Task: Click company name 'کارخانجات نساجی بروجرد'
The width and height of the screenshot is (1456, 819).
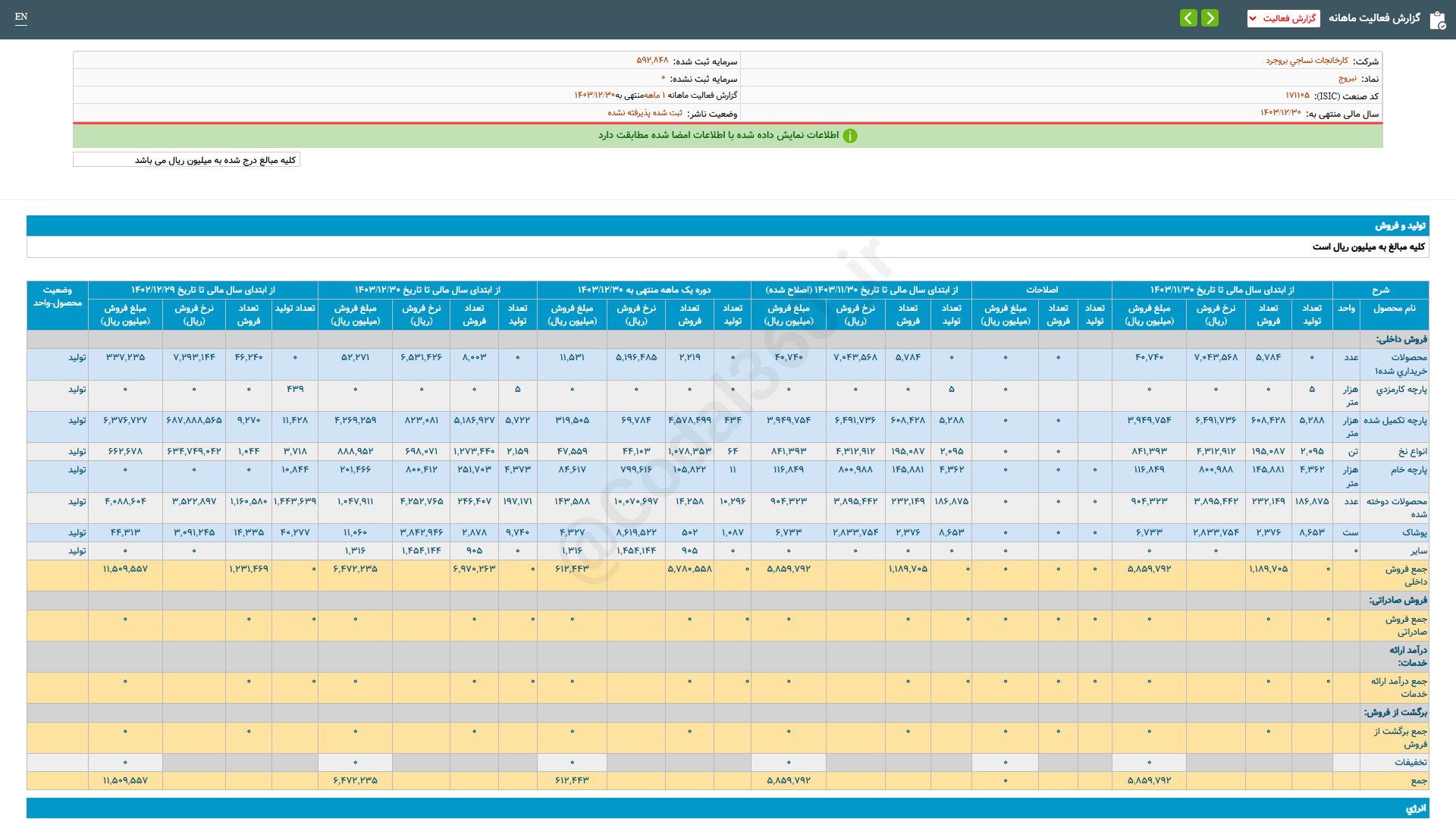Action: (1307, 61)
